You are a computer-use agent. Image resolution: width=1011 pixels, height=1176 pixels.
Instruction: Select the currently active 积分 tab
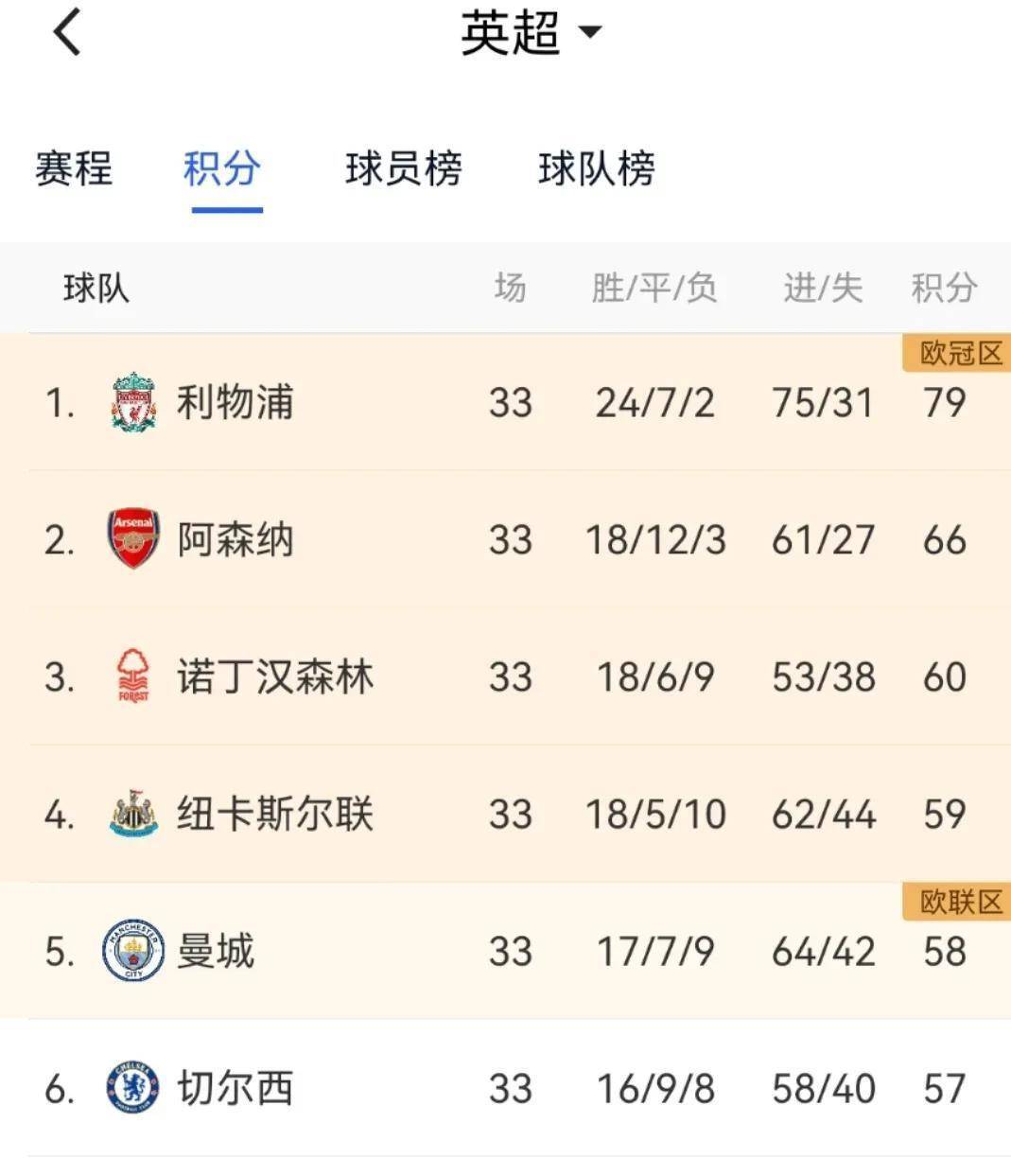(221, 169)
